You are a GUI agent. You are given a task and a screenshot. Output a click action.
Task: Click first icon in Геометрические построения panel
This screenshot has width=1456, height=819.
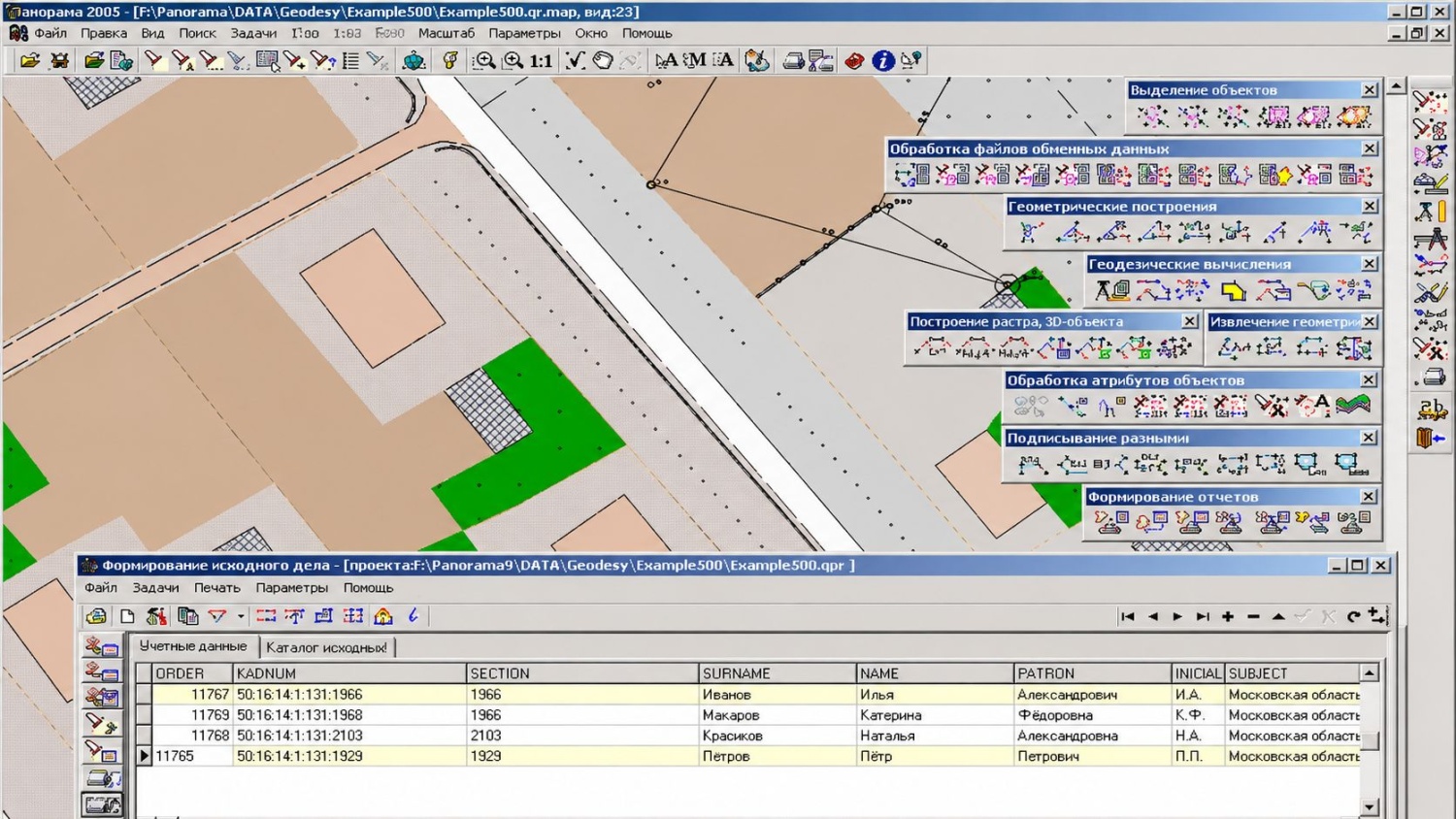click(x=1031, y=232)
